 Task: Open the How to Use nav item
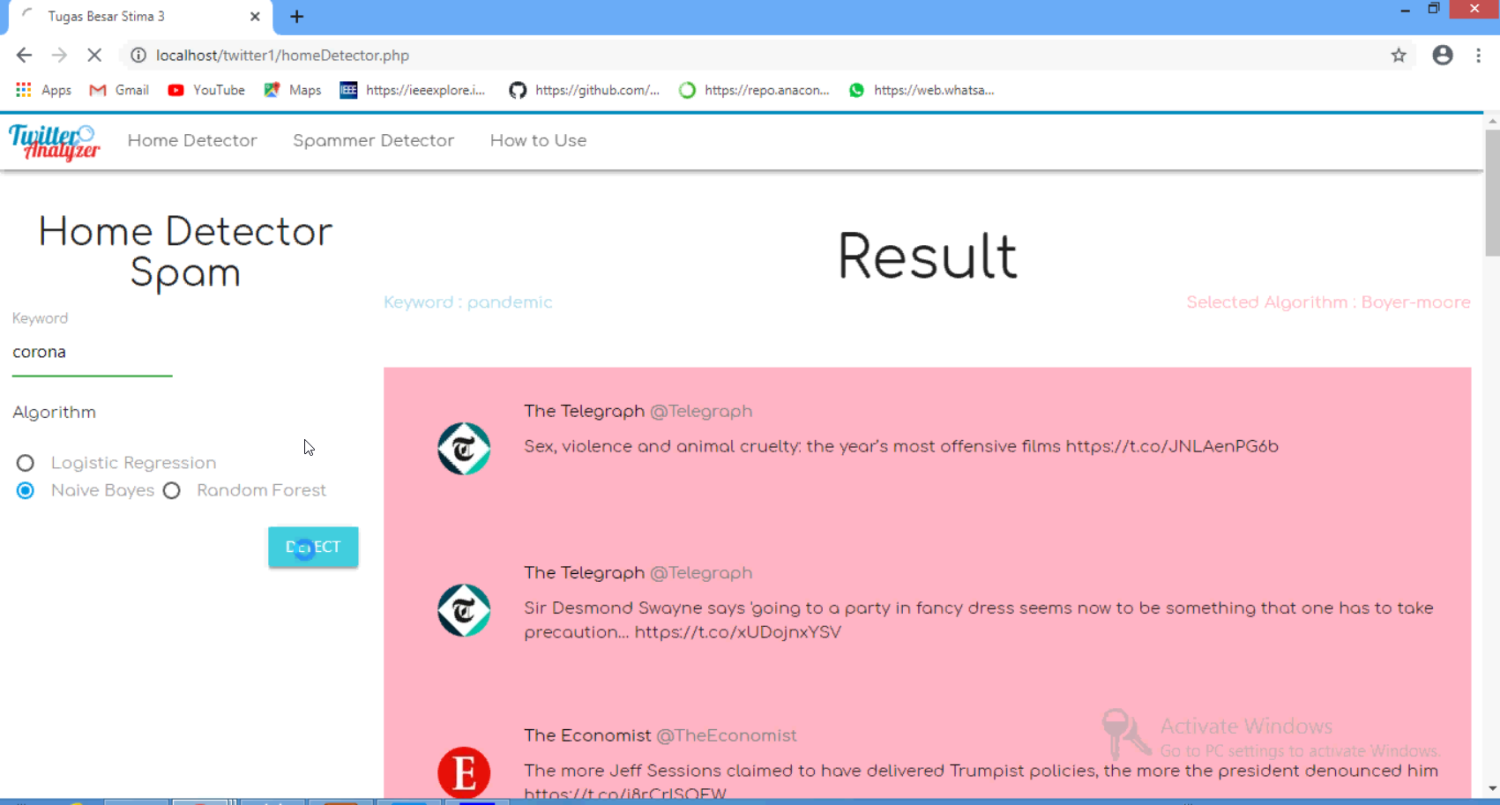(x=538, y=141)
